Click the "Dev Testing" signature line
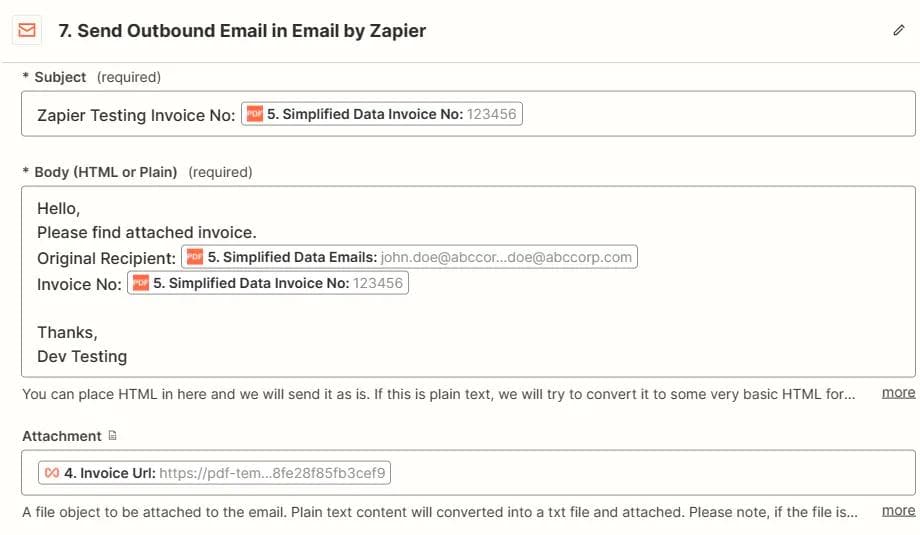 (x=82, y=356)
